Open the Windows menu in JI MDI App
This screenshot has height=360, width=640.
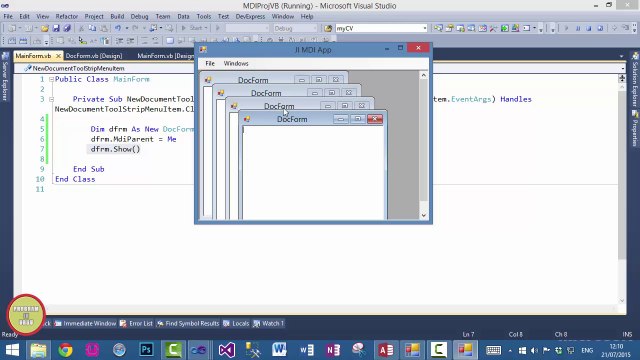[x=236, y=63]
